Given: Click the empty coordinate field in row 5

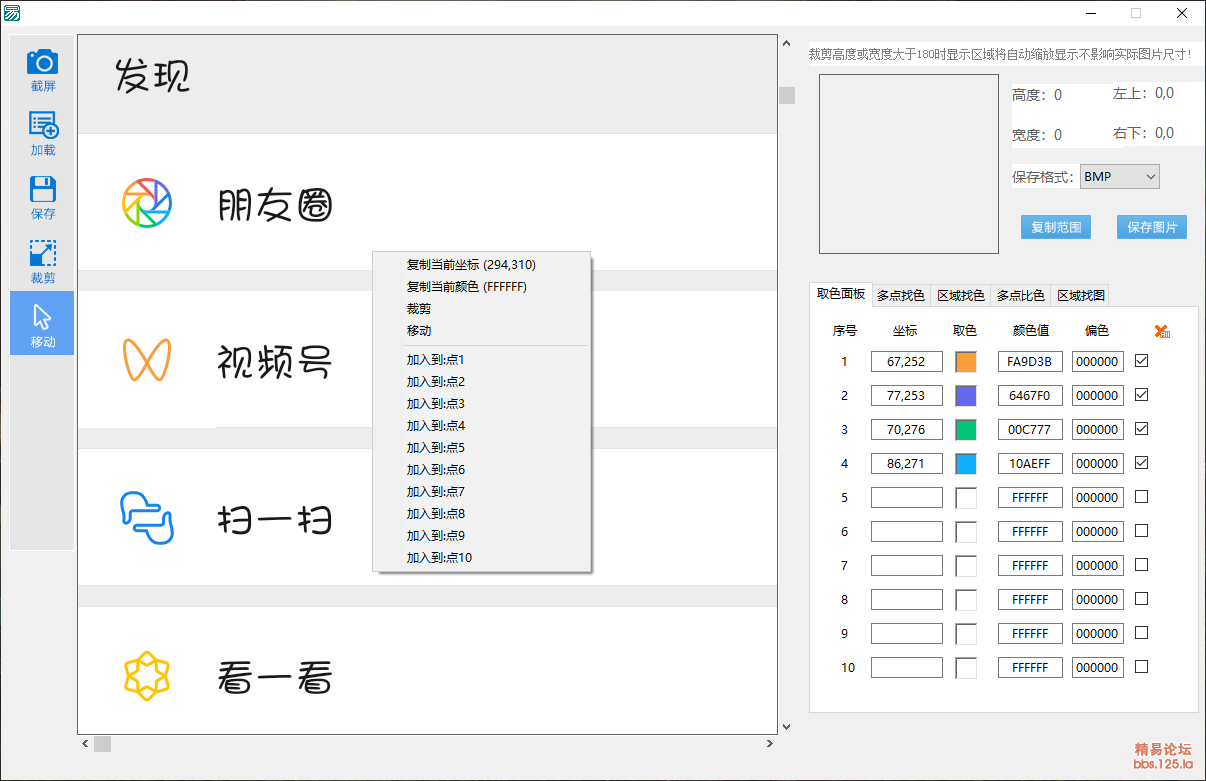Looking at the screenshot, I should [x=907, y=498].
